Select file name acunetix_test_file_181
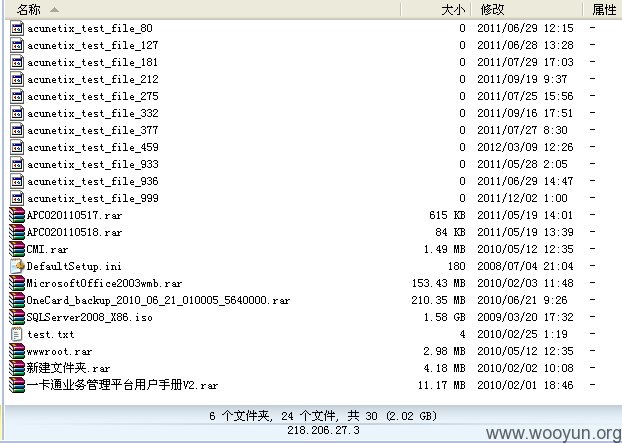The height and width of the screenshot is (443, 622). pyautogui.click(x=92, y=63)
